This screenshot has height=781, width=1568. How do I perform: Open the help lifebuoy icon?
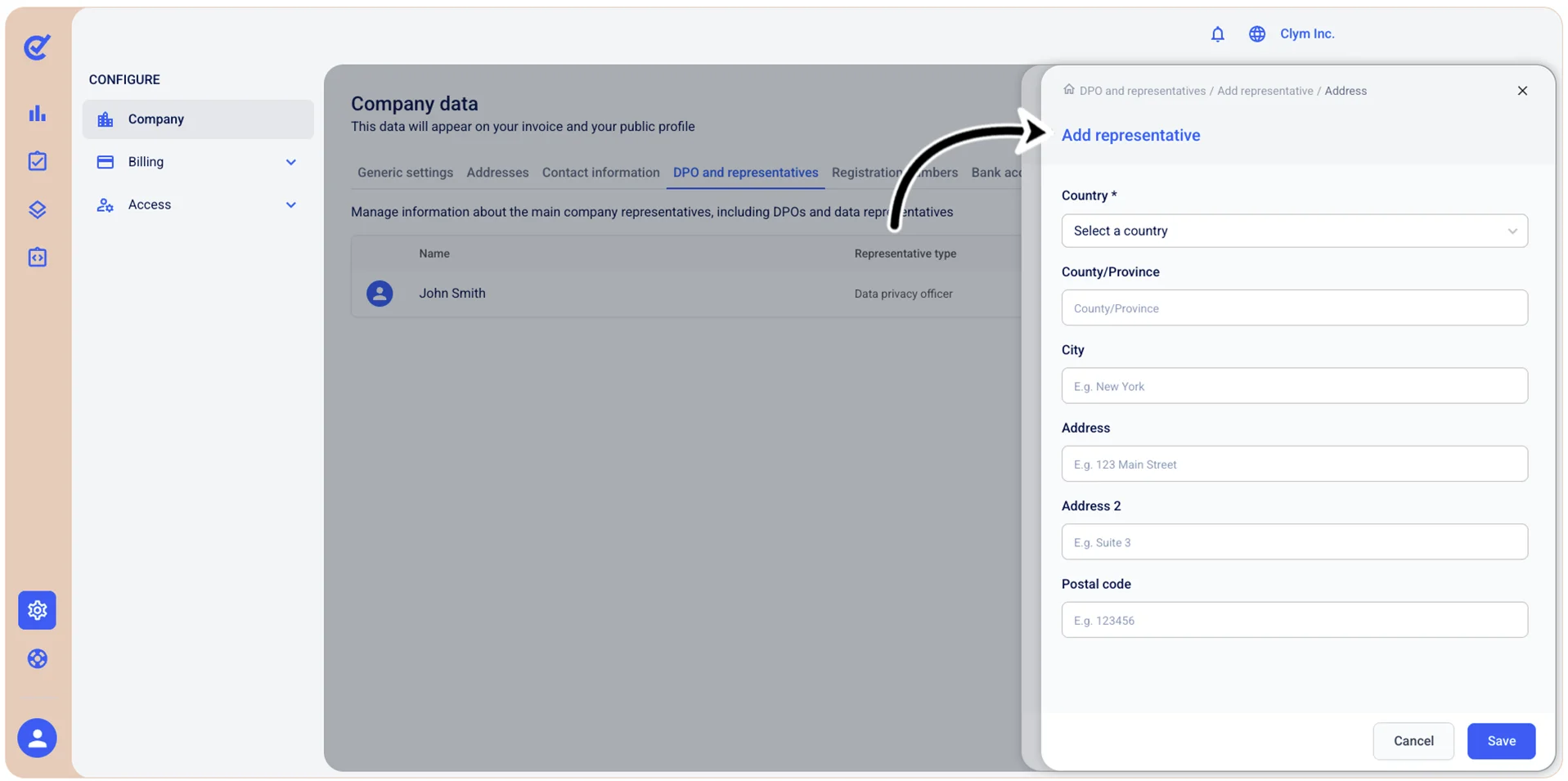tap(38, 658)
